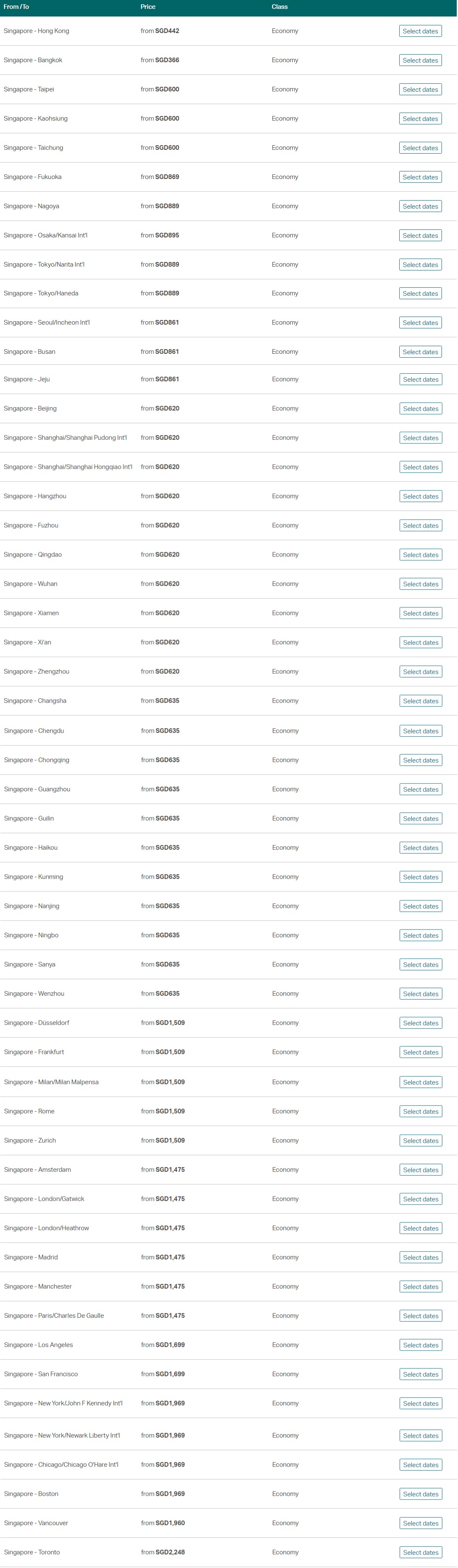
Task: Select dates for Singapore - Hong Kong
Action: pyautogui.click(x=420, y=31)
